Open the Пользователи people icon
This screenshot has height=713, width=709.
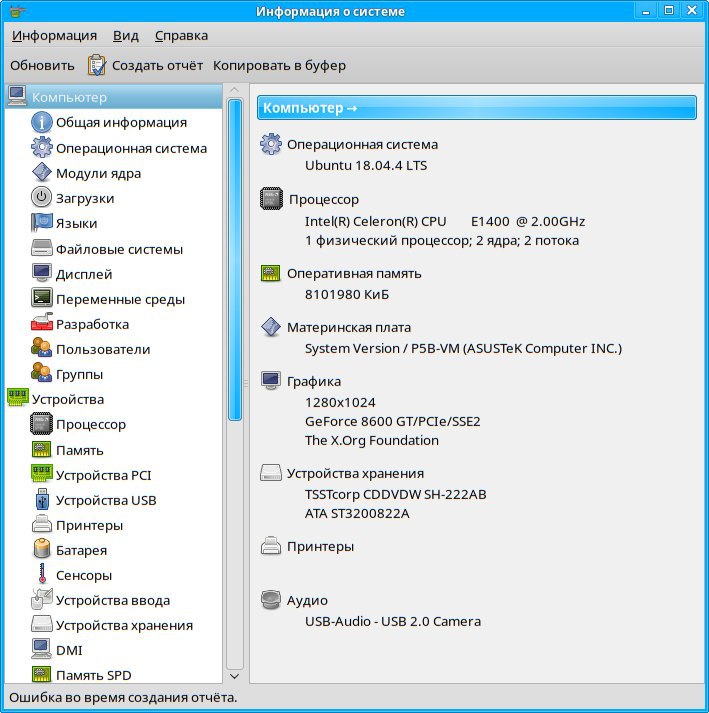pyautogui.click(x=41, y=348)
